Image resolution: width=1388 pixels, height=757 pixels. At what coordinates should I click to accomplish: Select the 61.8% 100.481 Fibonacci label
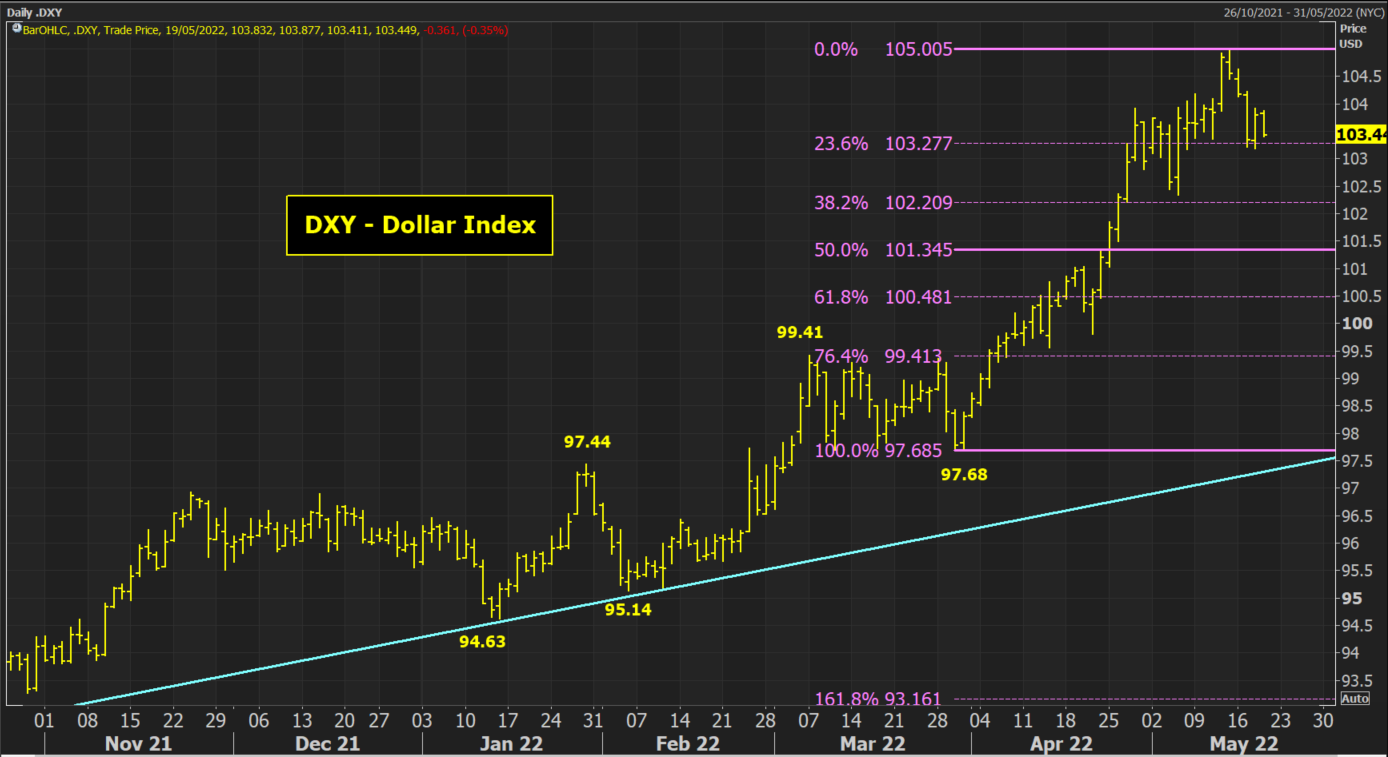pos(884,297)
